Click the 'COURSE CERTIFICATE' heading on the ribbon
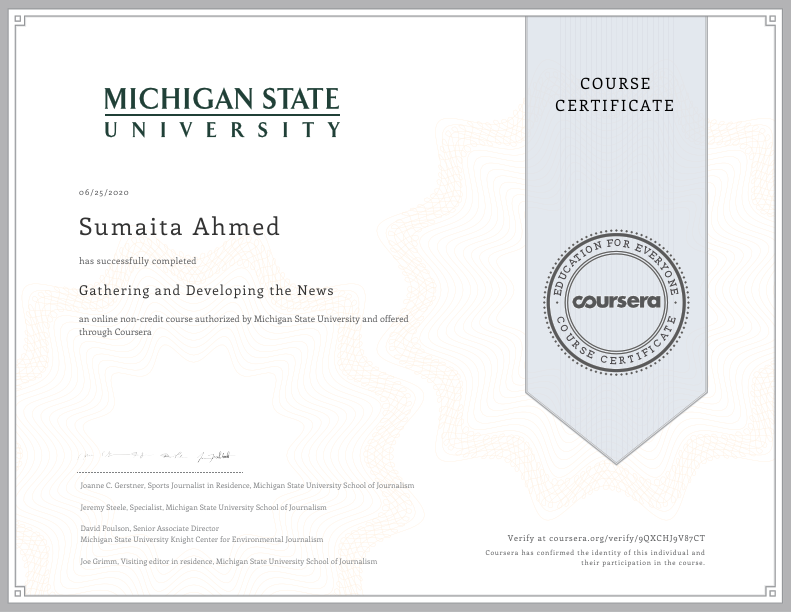This screenshot has width=792, height=612. [x=615, y=94]
